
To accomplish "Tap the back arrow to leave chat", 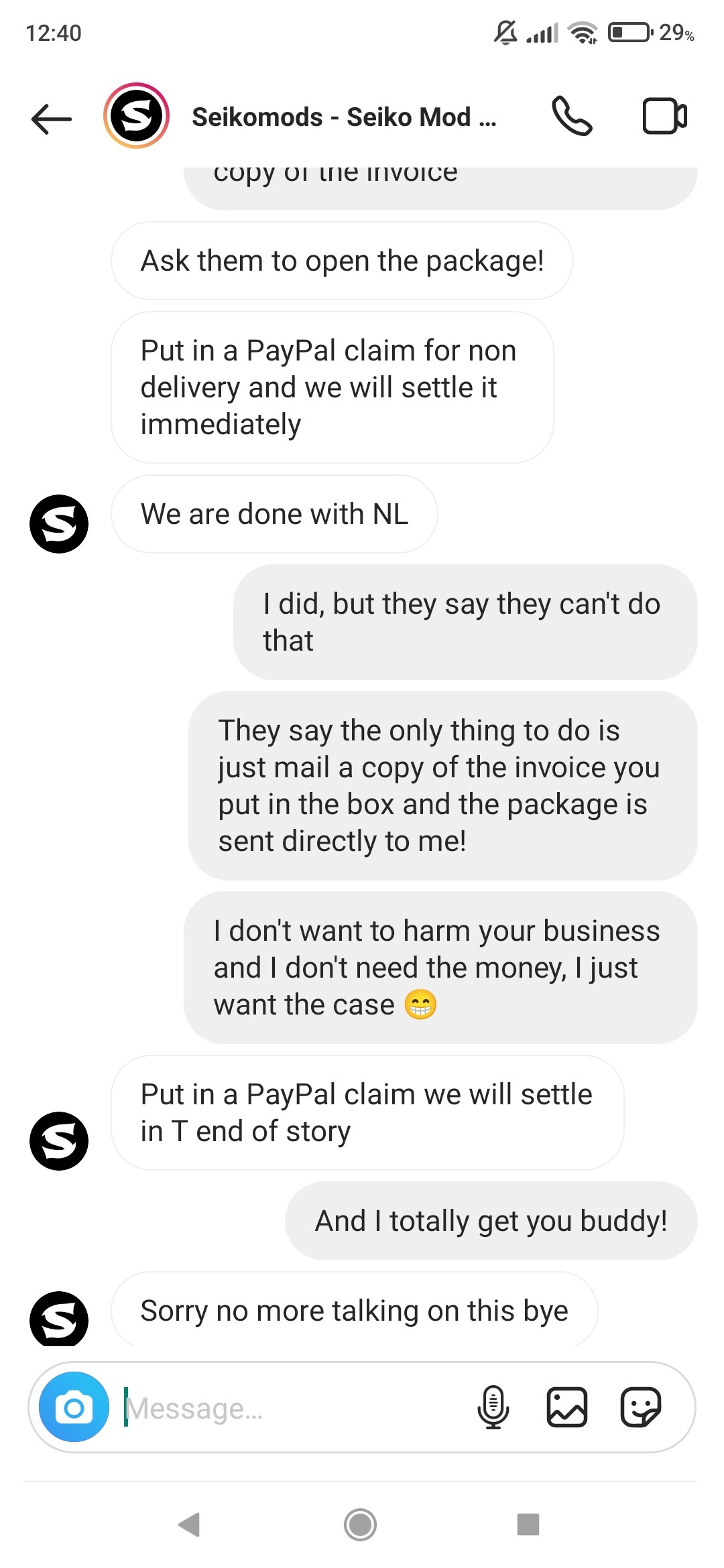I will [x=51, y=119].
